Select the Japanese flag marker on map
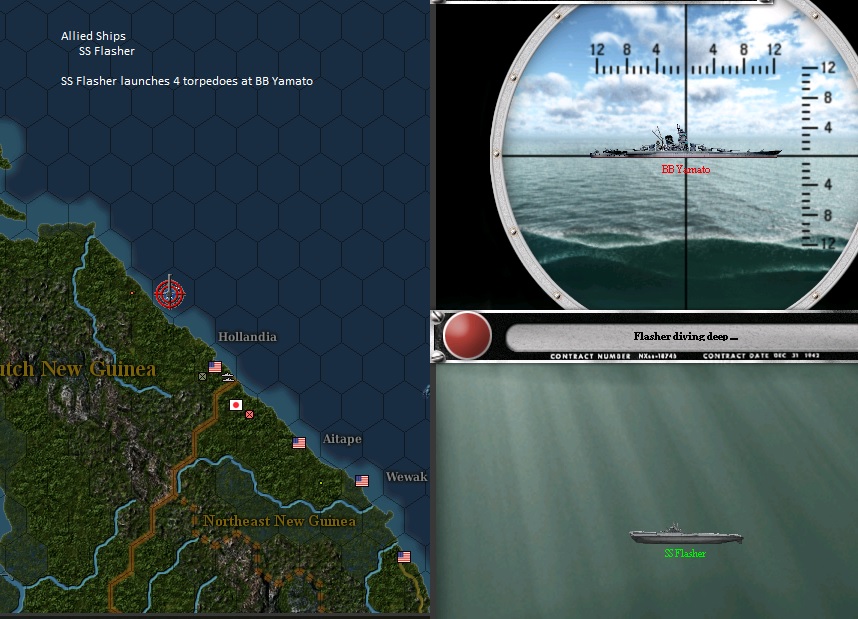 click(236, 405)
